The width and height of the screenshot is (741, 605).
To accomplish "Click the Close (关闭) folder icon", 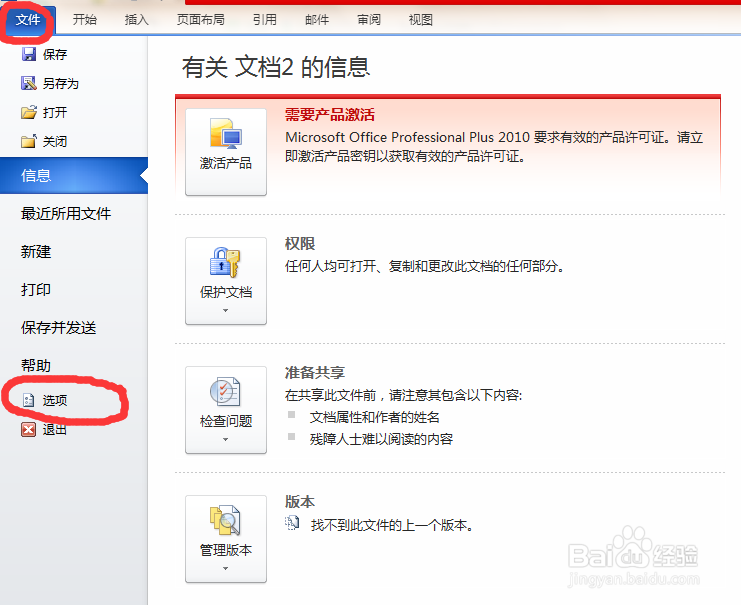I will point(28,141).
